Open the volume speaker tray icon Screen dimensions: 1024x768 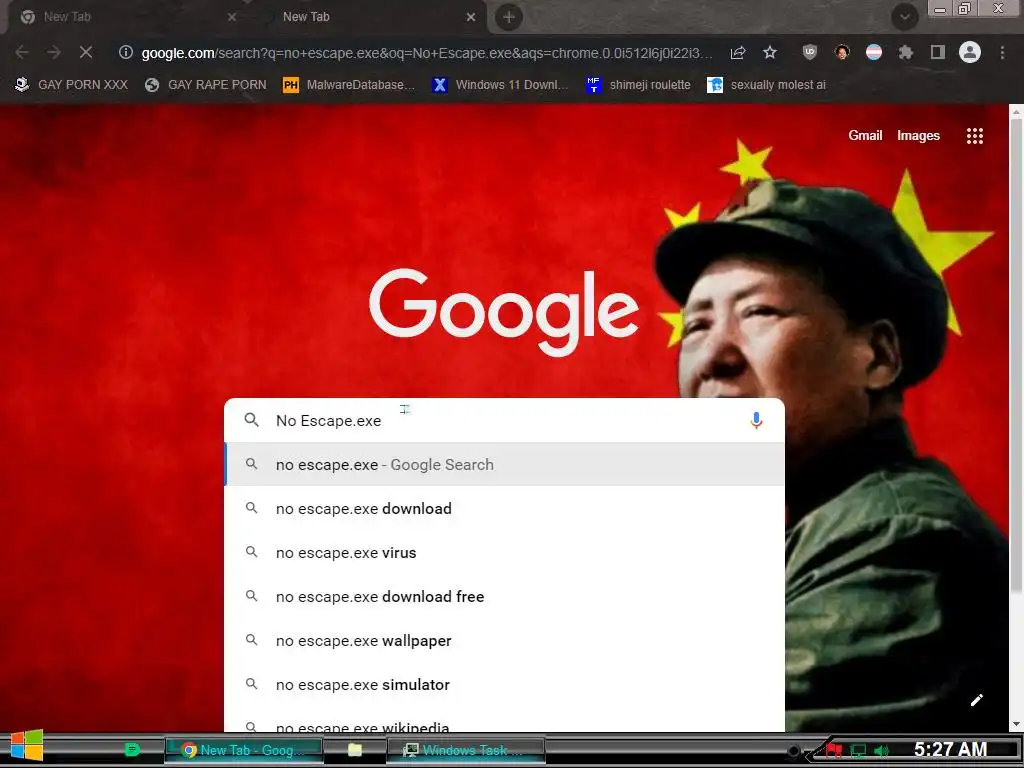point(882,751)
